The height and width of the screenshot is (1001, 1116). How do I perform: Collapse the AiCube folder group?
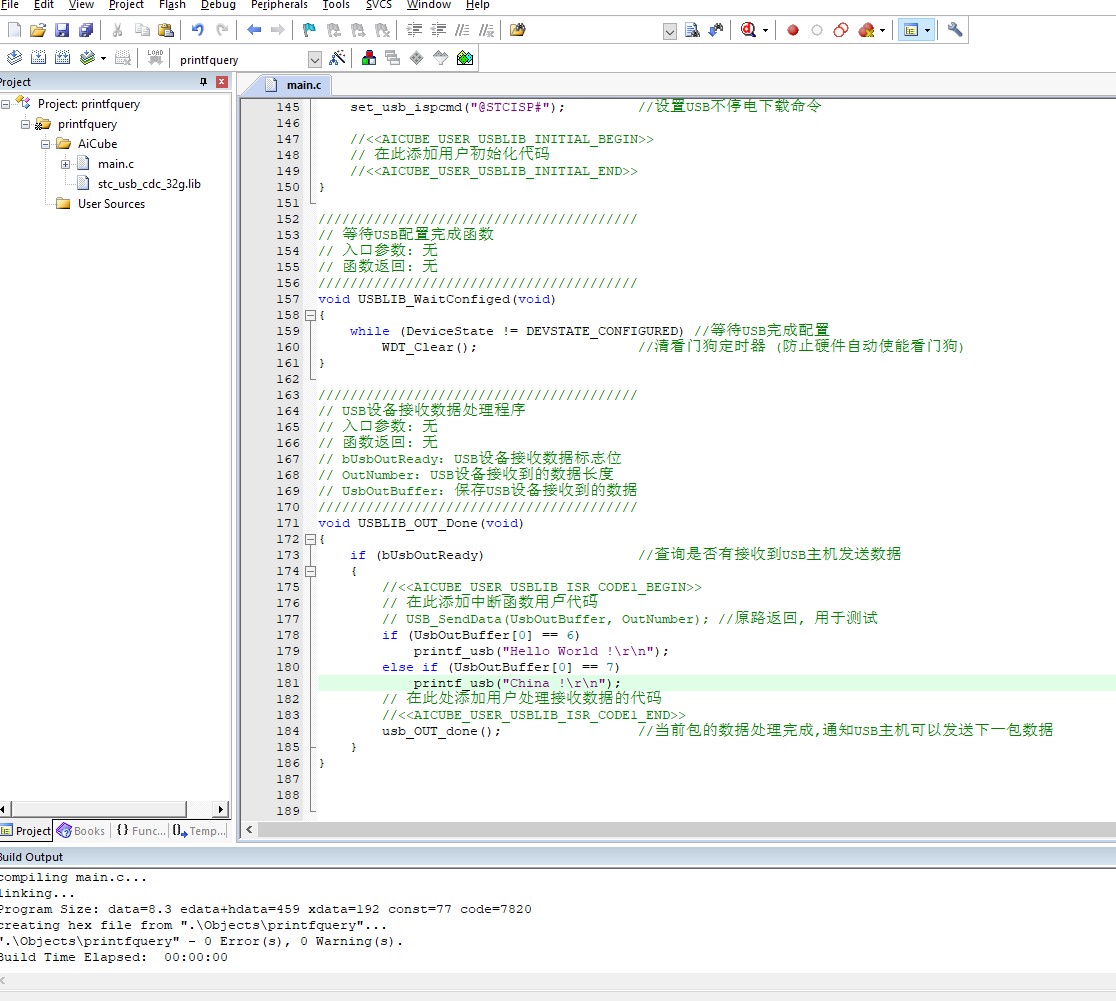46,144
